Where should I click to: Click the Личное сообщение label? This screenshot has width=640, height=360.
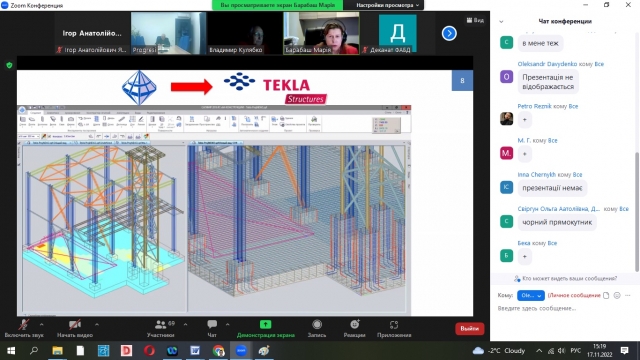click(x=574, y=295)
